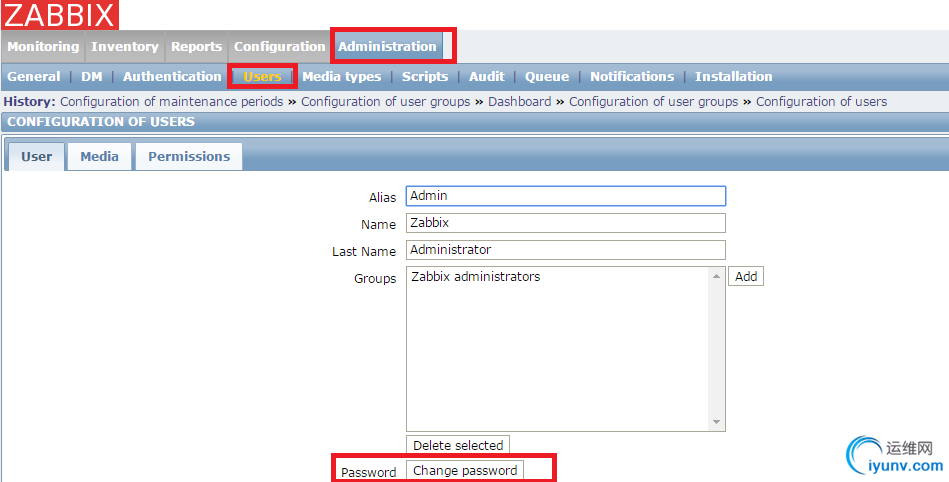The image size is (949, 482).
Task: Go to DM submenu
Action: pyautogui.click(x=92, y=77)
